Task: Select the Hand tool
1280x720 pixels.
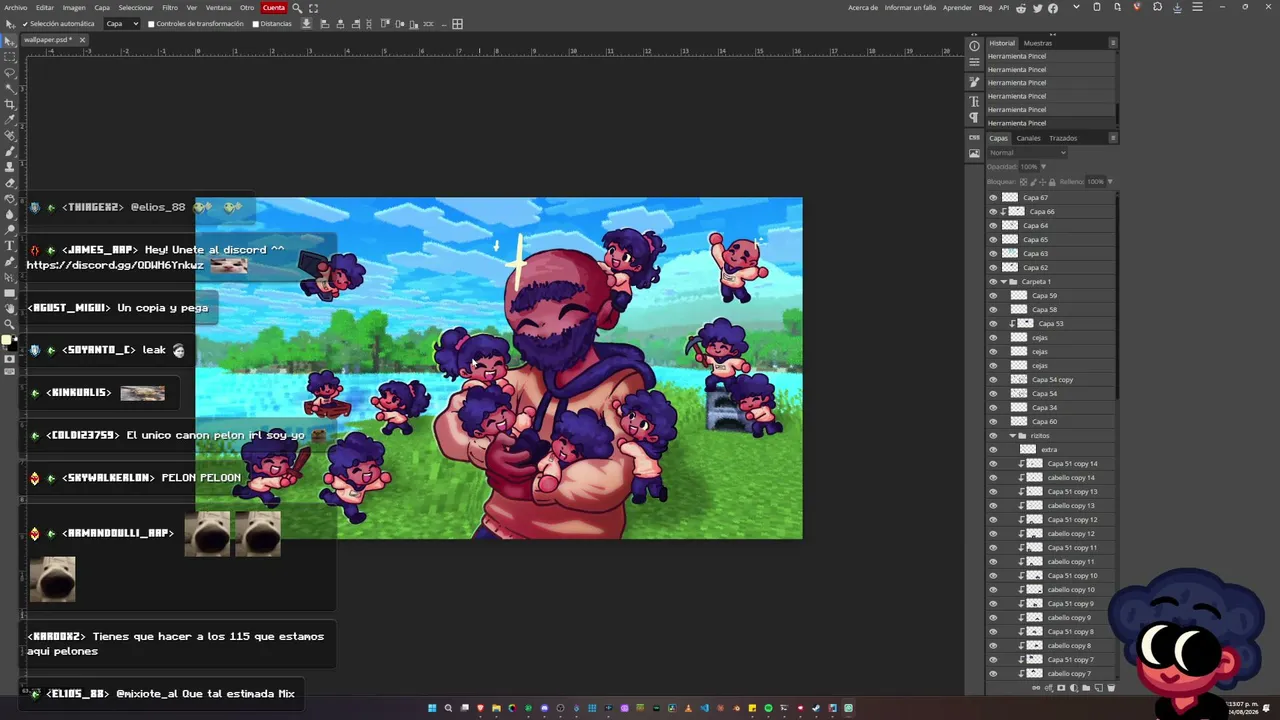Action: pyautogui.click(x=10, y=308)
